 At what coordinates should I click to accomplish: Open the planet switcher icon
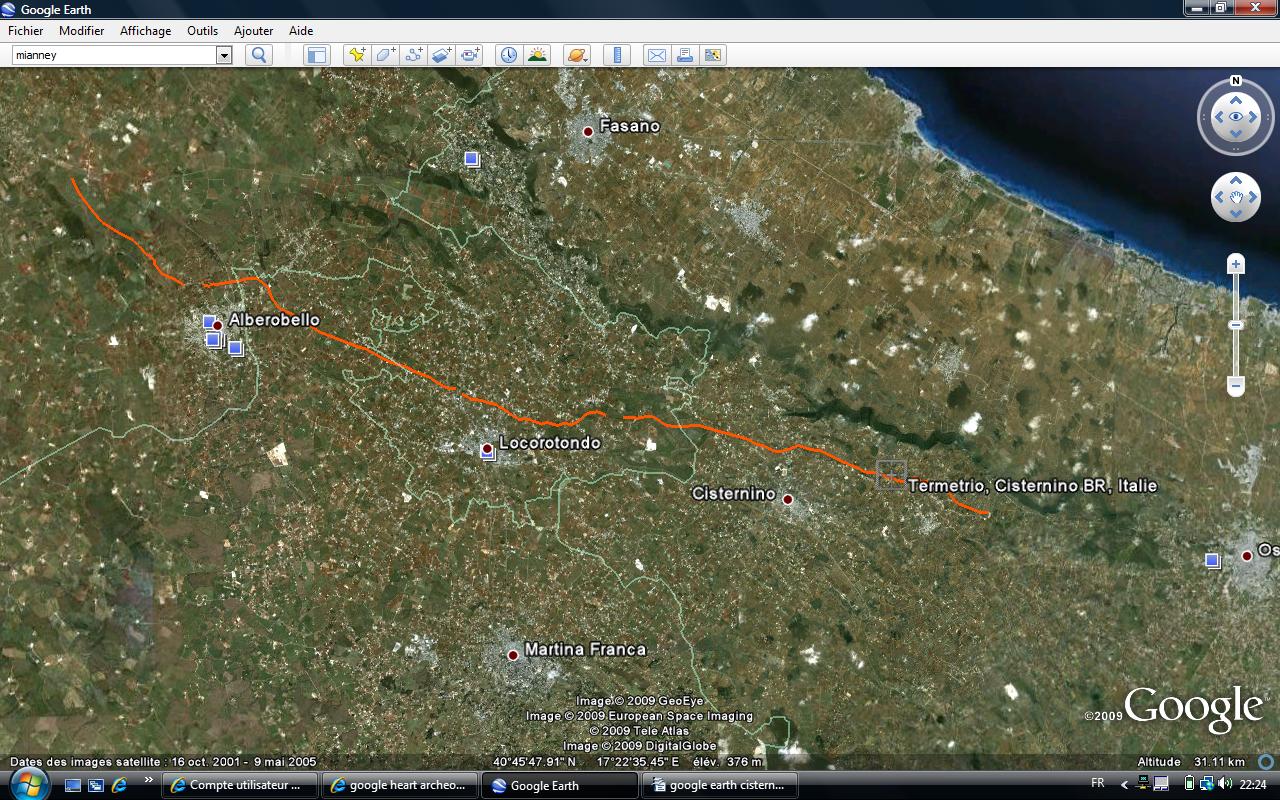(x=577, y=55)
